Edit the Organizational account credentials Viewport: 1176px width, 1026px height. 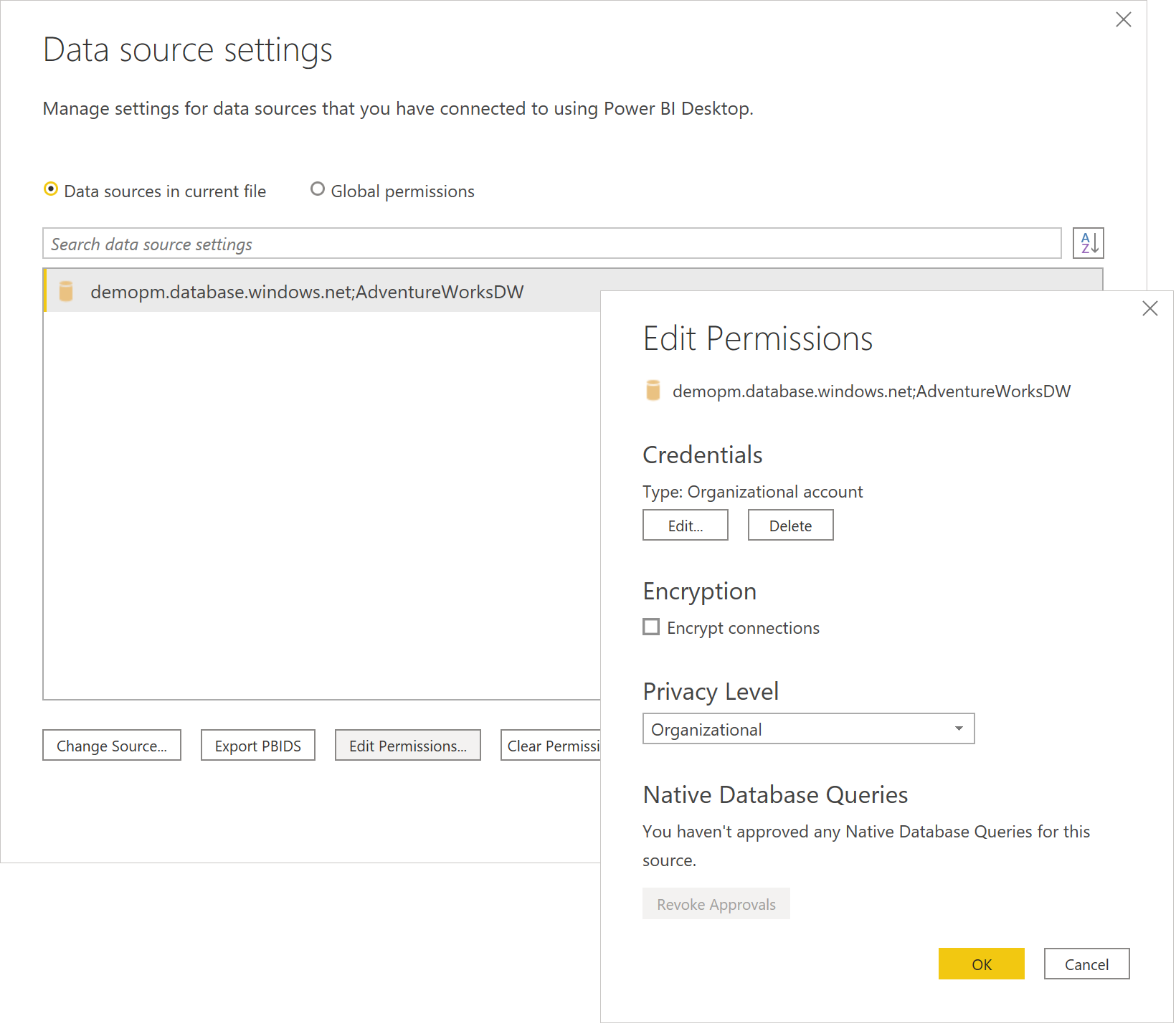(x=684, y=524)
